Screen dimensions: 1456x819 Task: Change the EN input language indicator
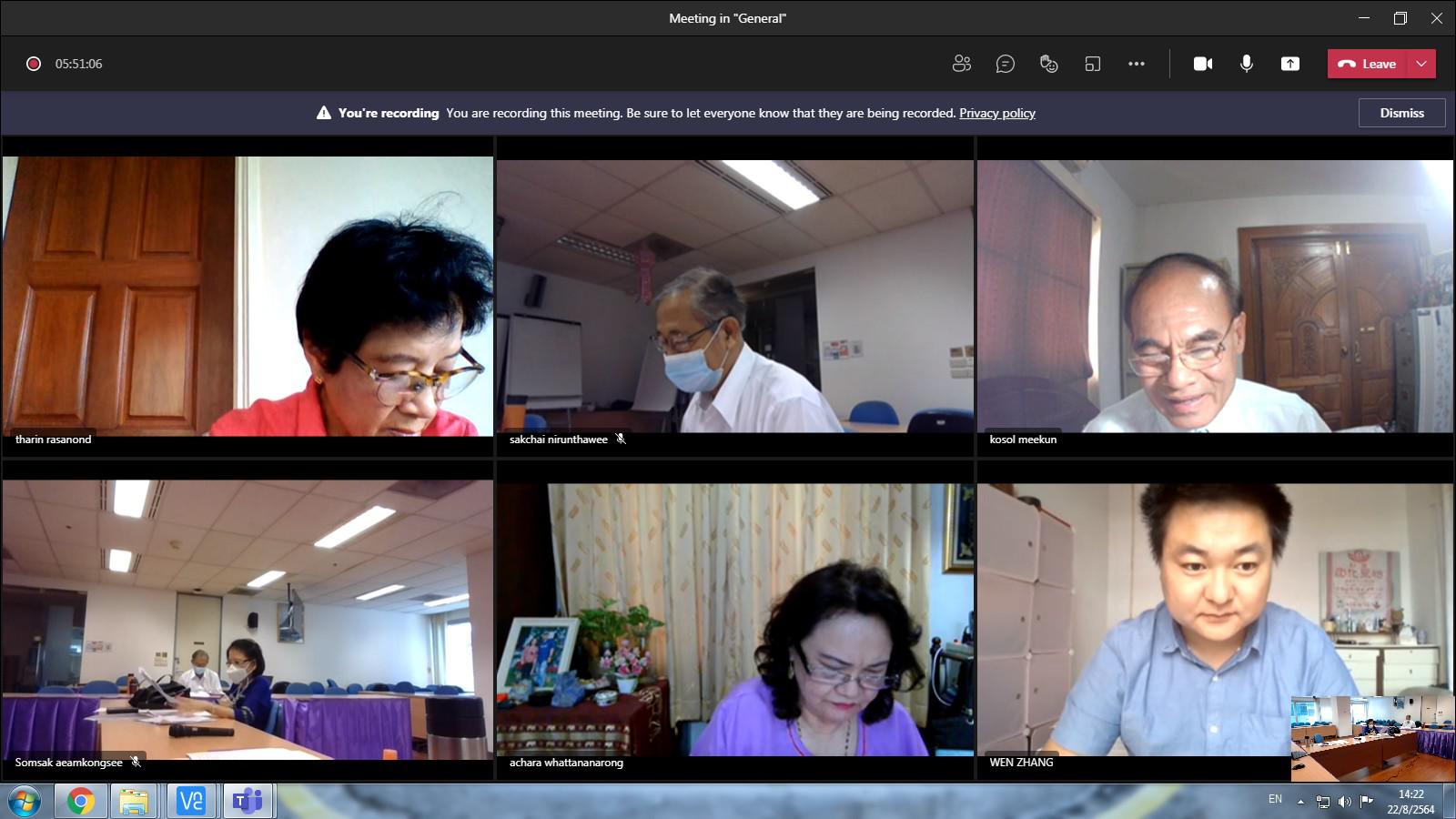click(1275, 799)
